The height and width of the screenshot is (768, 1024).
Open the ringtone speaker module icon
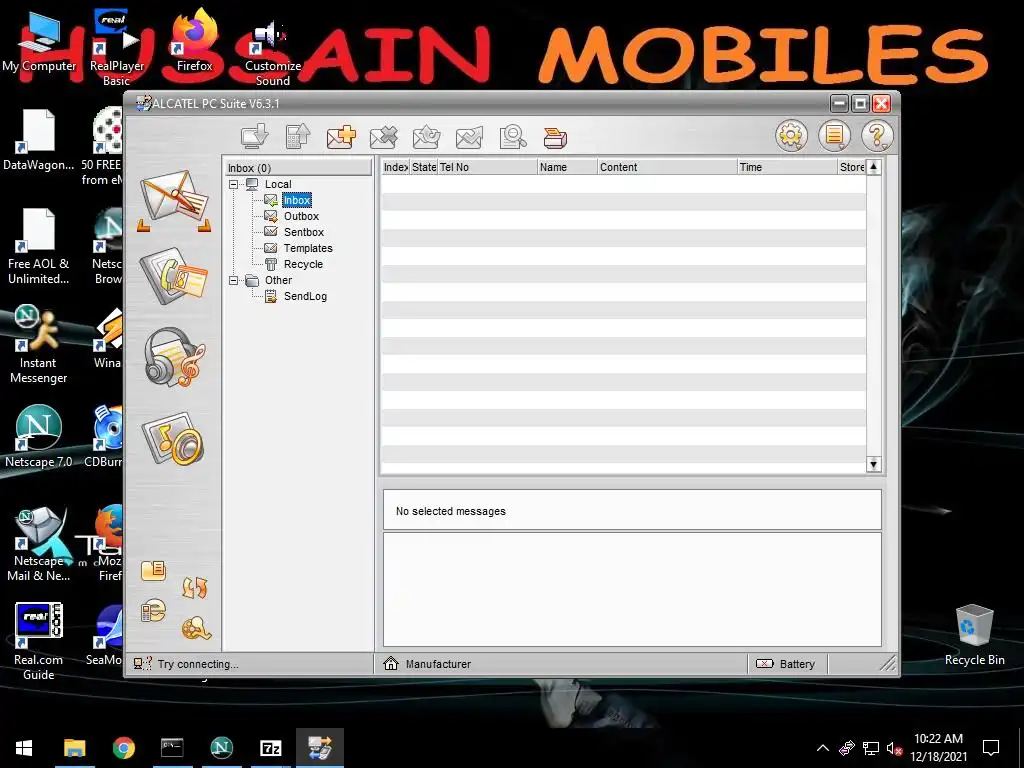tap(173, 439)
